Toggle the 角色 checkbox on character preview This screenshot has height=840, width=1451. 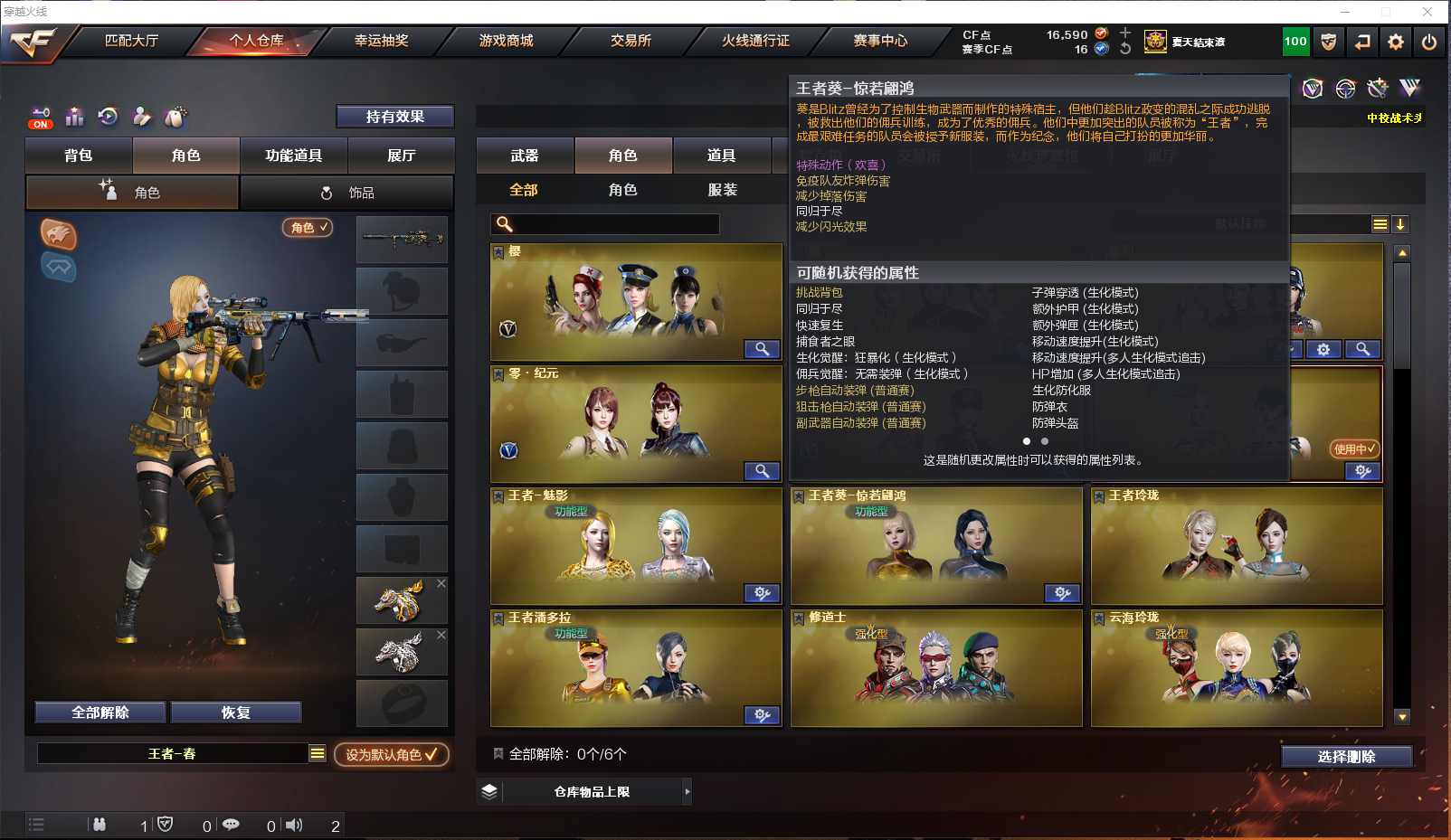pos(308,228)
